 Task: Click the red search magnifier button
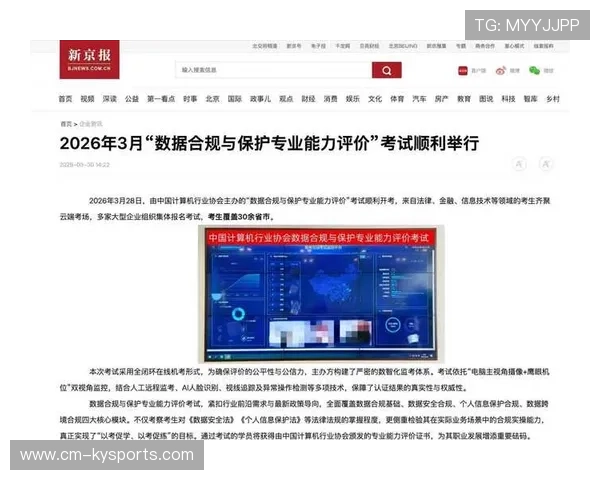[x=386, y=70]
